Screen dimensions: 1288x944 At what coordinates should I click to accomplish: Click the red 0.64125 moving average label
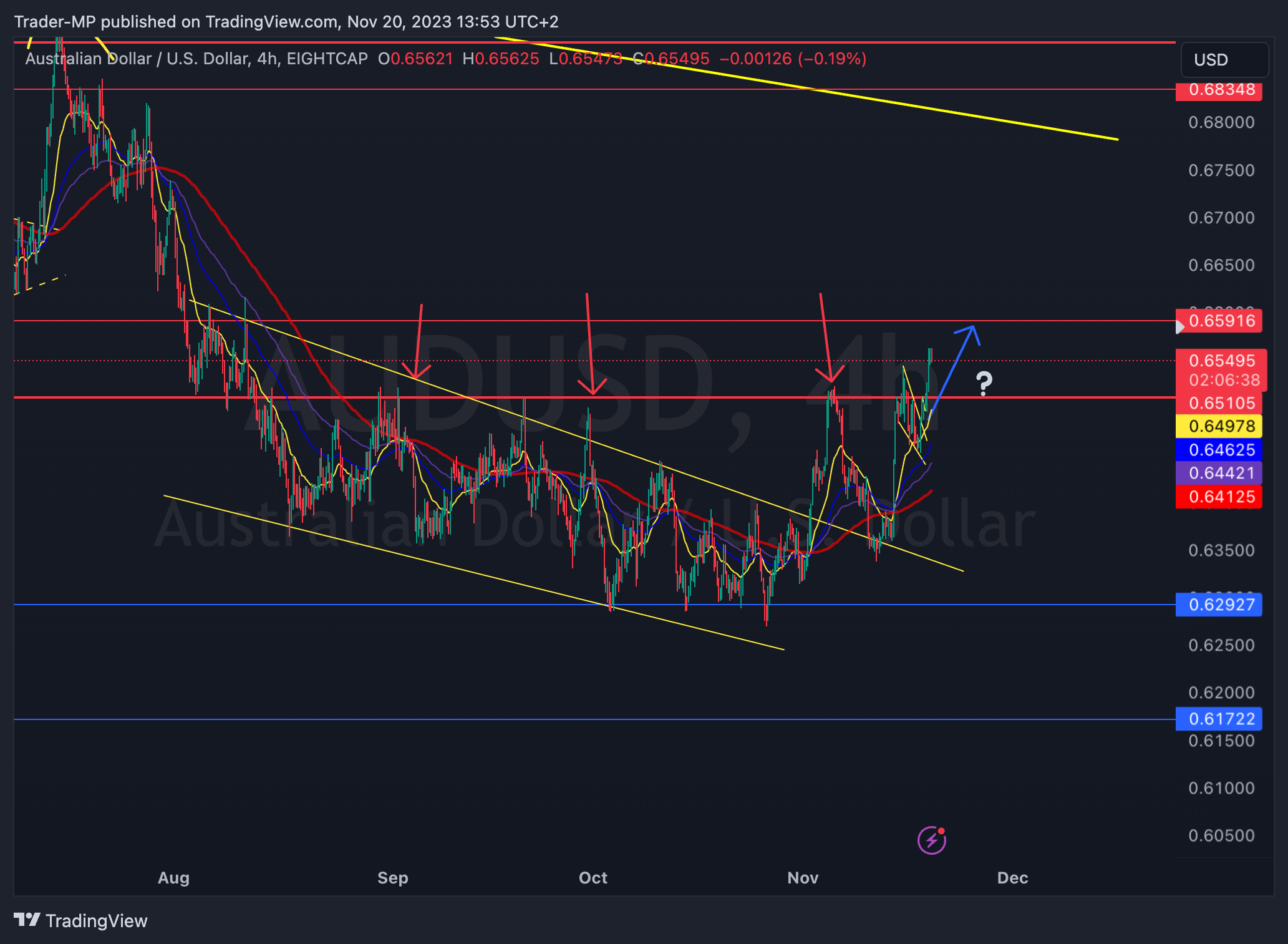click(1219, 497)
